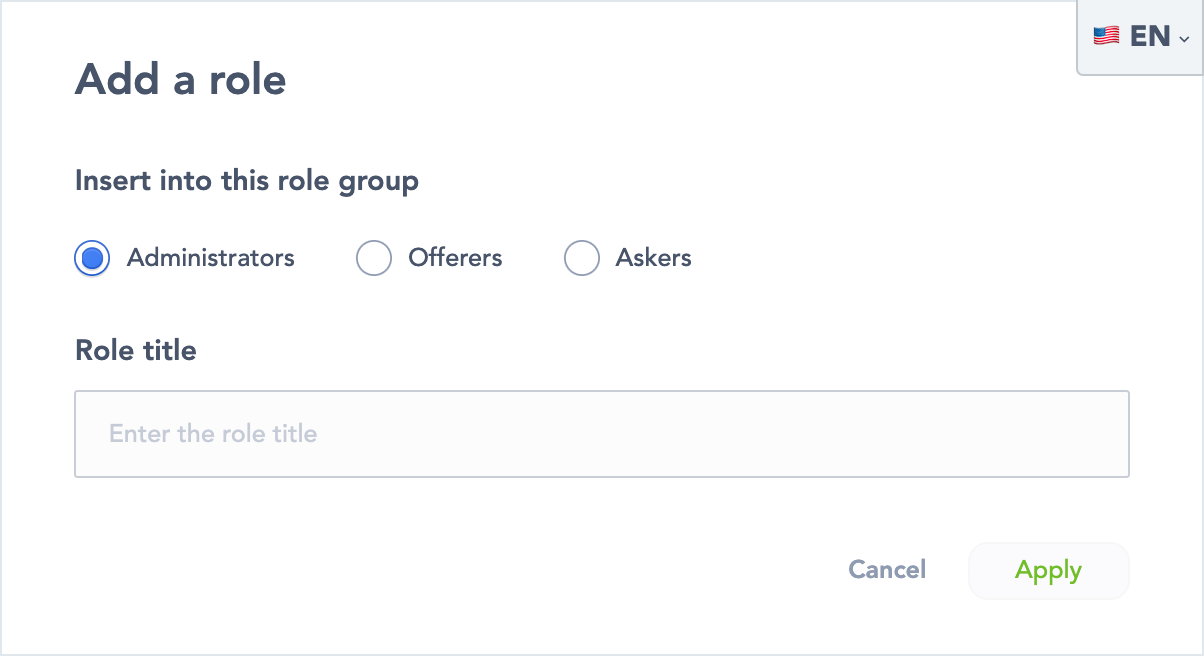
Task: Click the EN language code text
Action: [1150, 37]
